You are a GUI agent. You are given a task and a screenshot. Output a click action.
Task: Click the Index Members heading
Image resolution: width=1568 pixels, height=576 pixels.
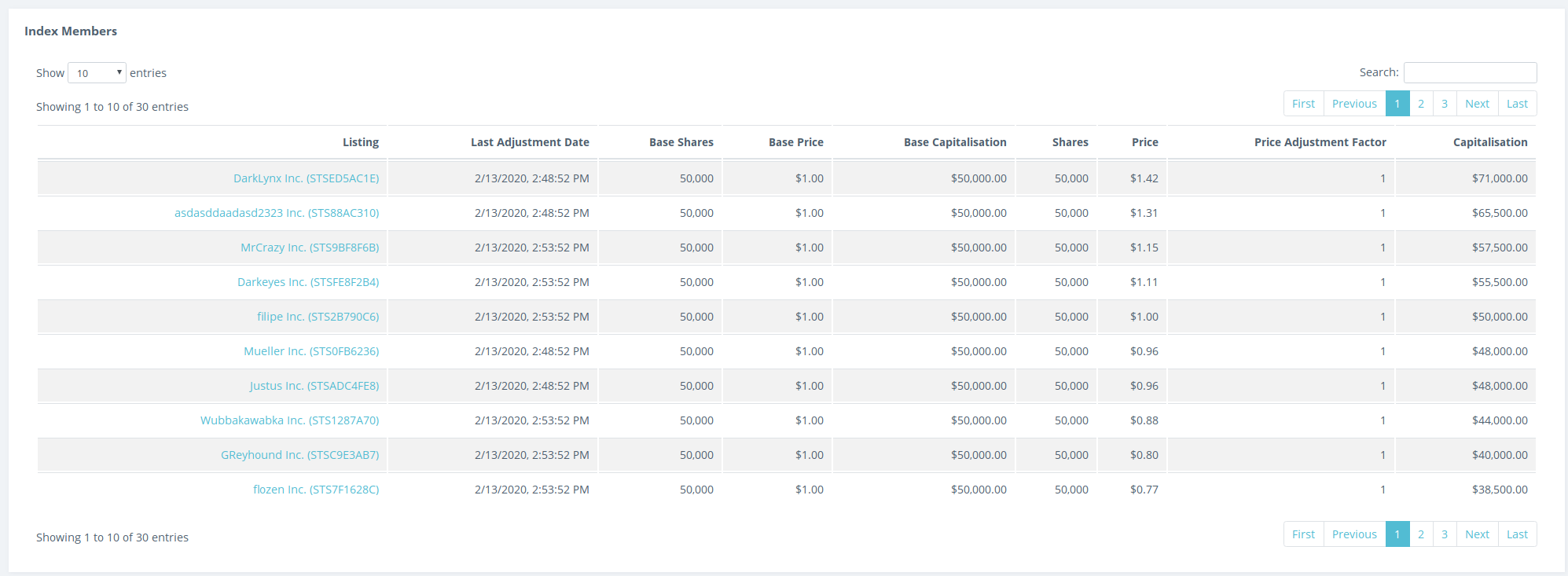pyautogui.click(x=71, y=31)
